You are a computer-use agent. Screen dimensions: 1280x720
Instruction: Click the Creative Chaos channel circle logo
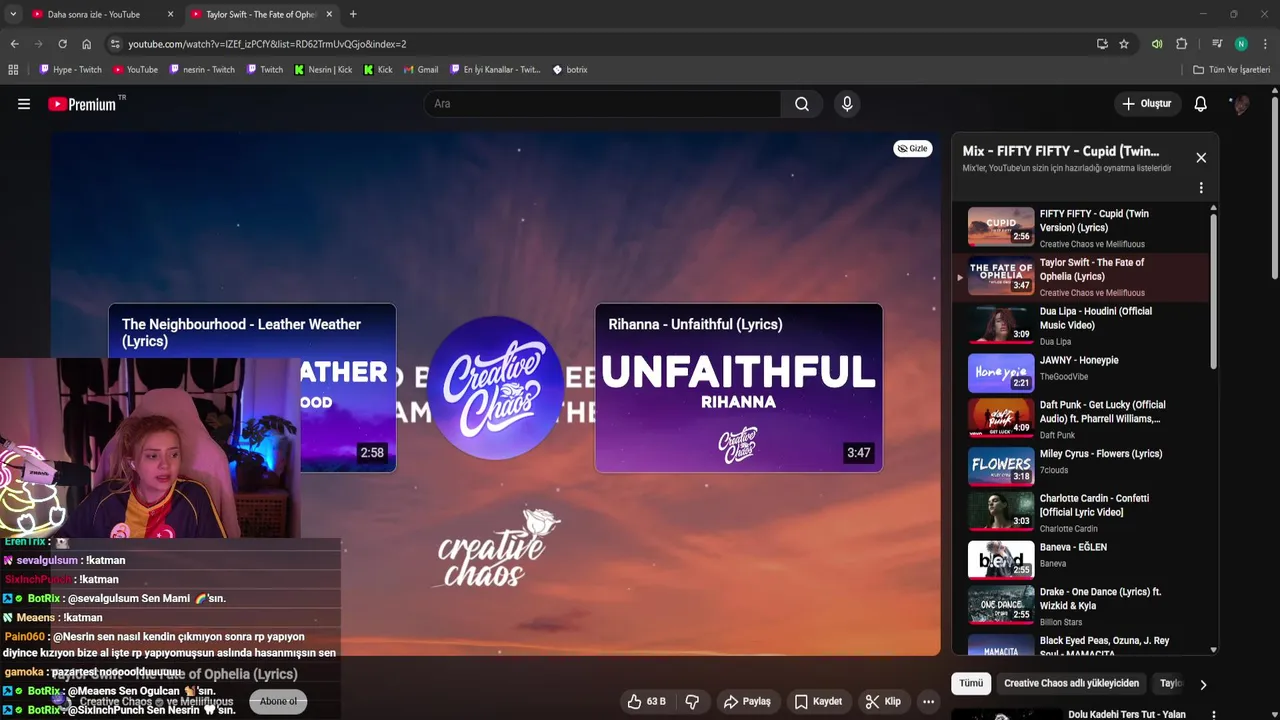[x=495, y=388]
